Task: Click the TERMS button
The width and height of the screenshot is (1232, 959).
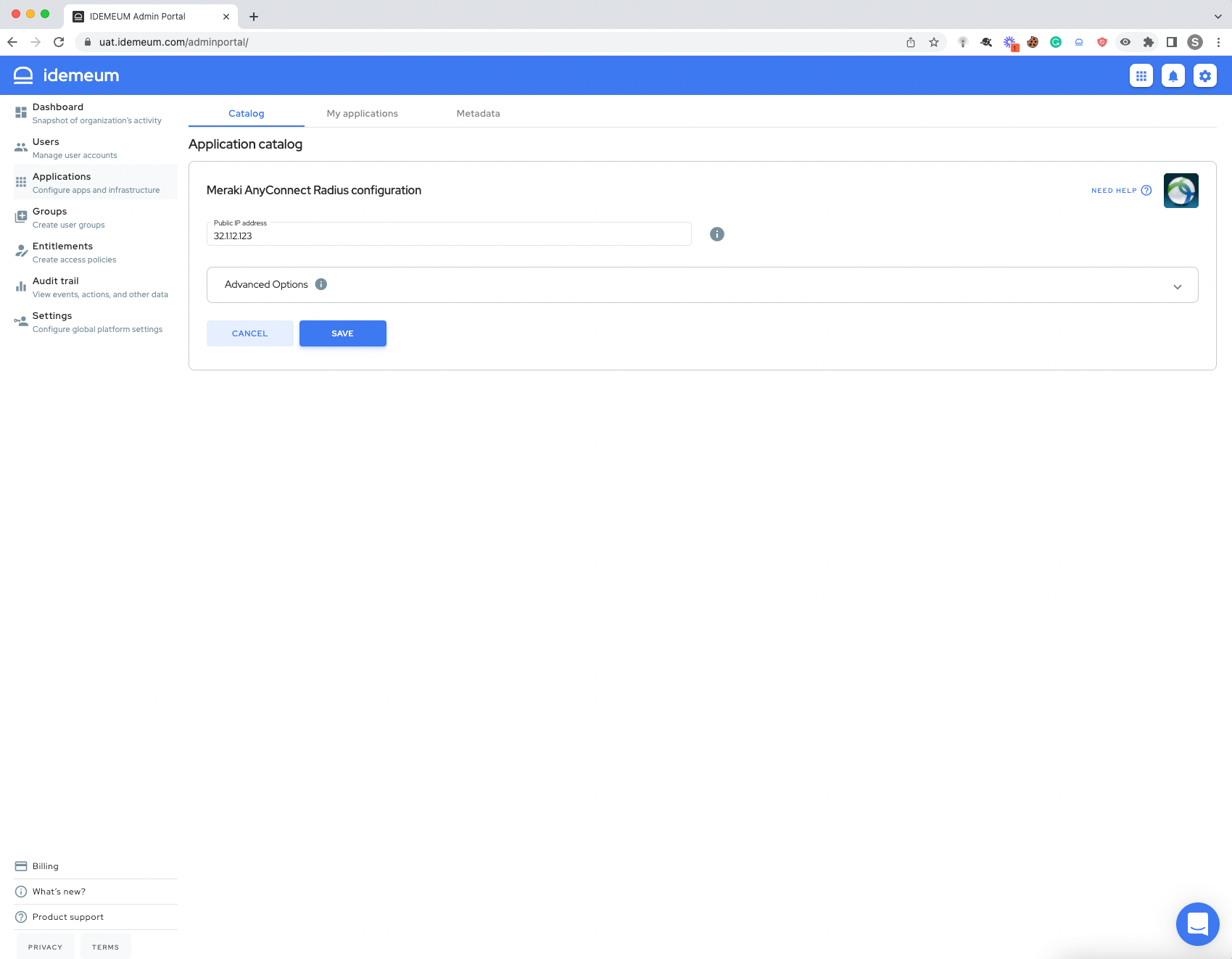Action: tap(106, 947)
